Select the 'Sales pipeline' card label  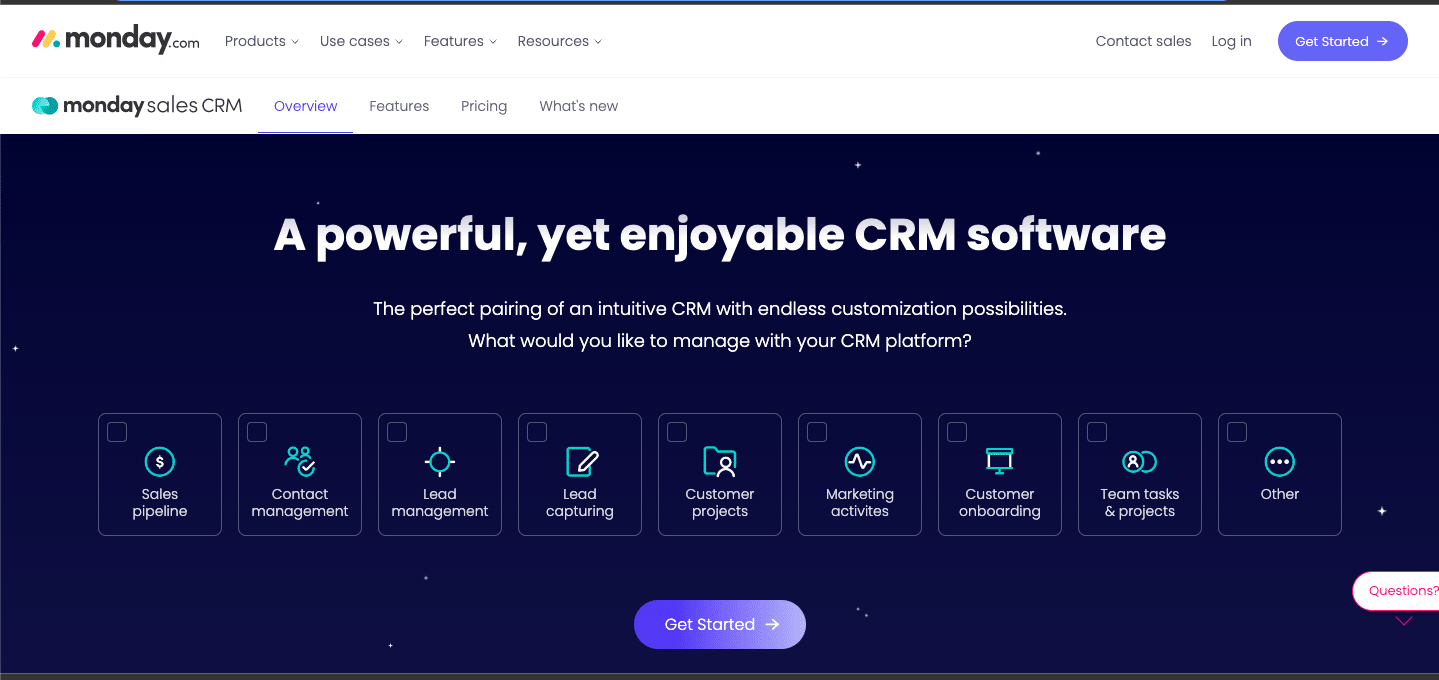tap(160, 503)
